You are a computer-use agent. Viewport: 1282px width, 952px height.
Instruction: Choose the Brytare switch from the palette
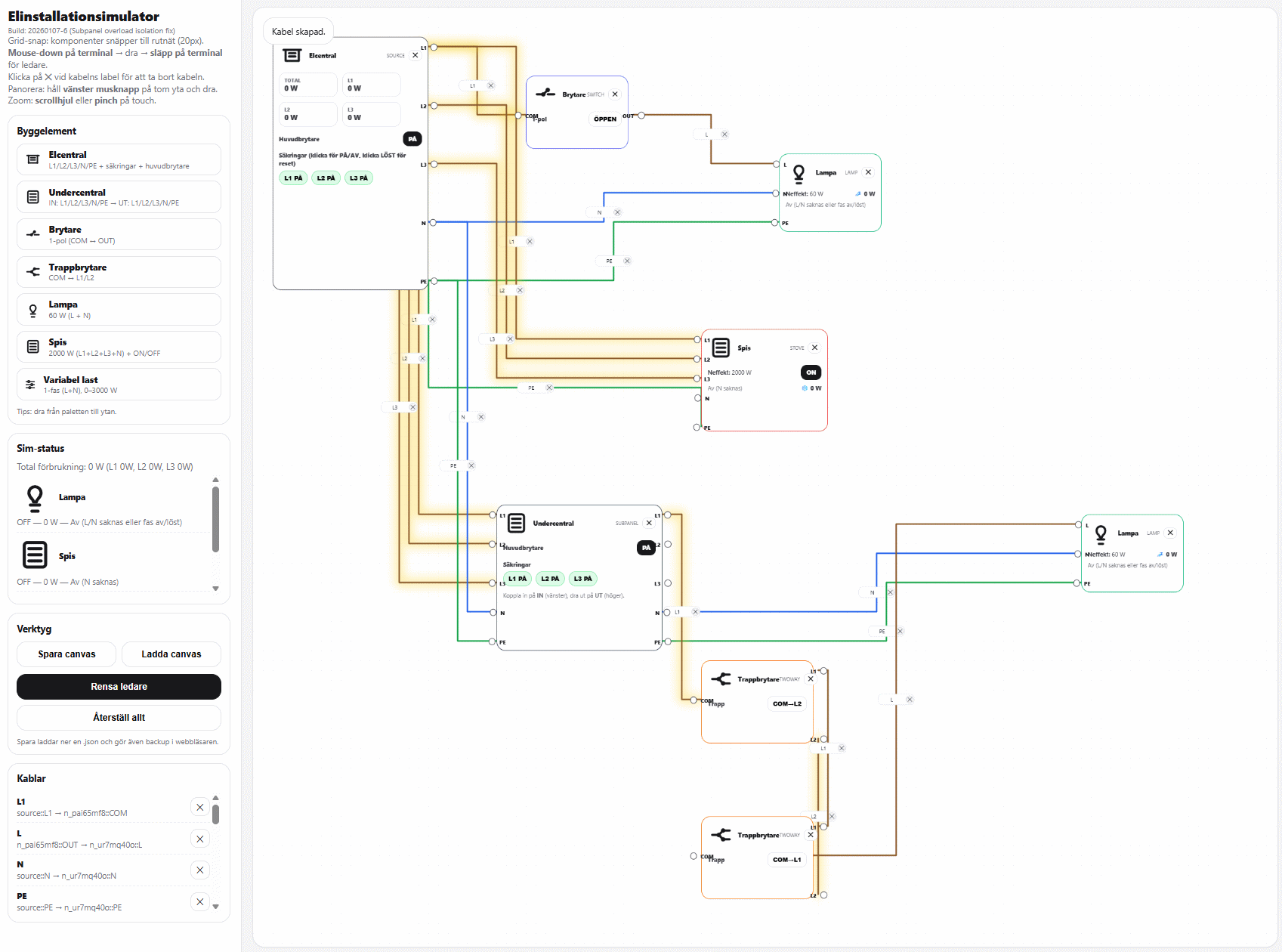click(x=119, y=234)
